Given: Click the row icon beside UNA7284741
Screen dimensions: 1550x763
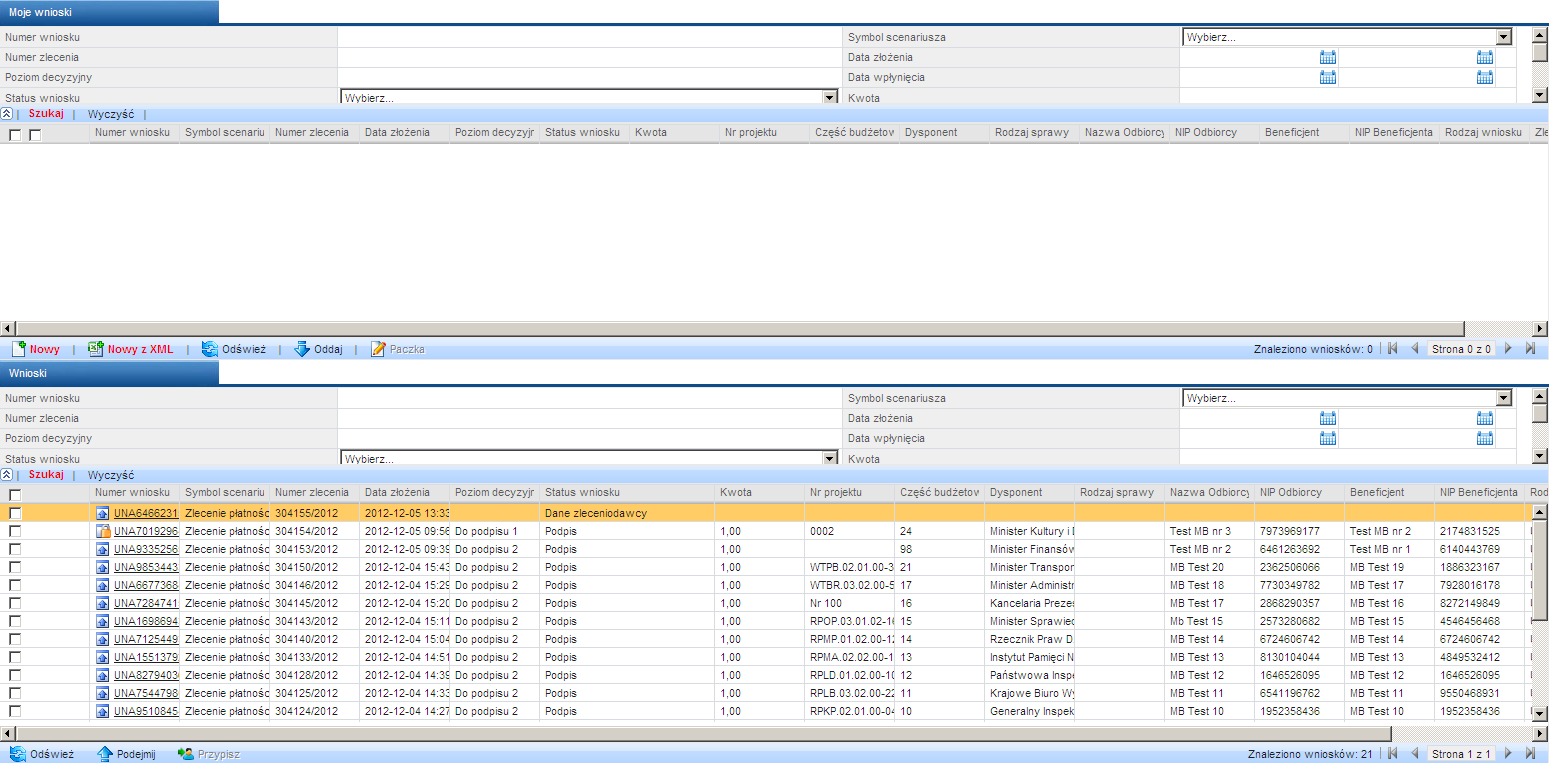Looking at the screenshot, I should coord(102,603).
